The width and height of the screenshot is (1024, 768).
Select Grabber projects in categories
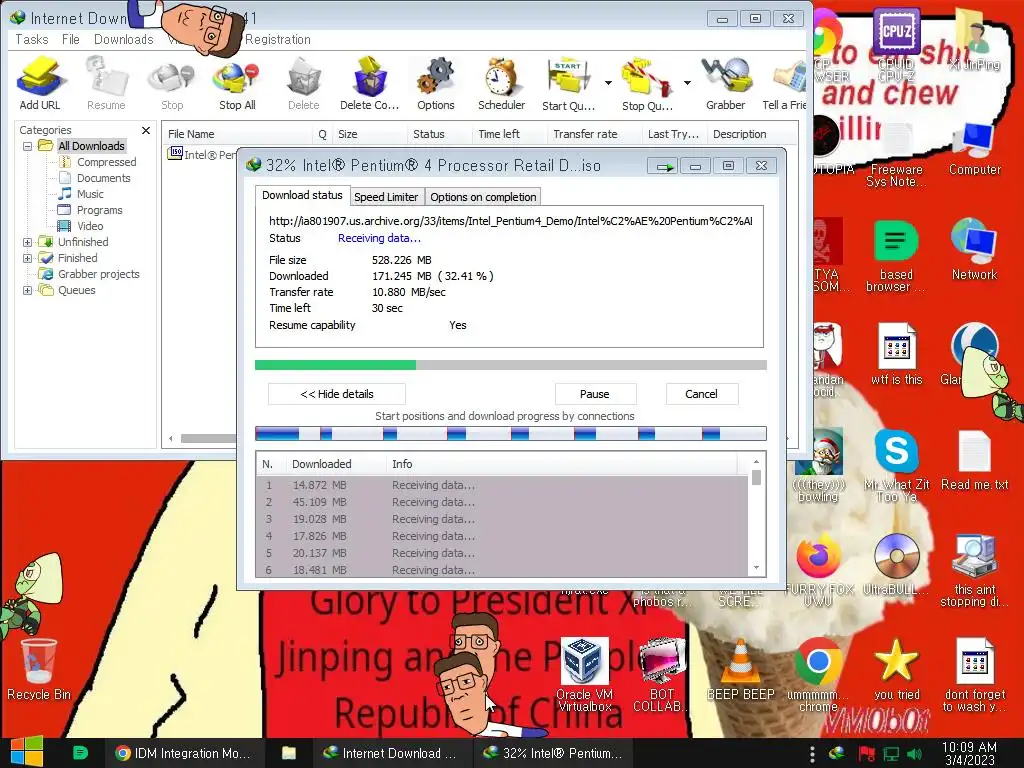click(x=99, y=274)
